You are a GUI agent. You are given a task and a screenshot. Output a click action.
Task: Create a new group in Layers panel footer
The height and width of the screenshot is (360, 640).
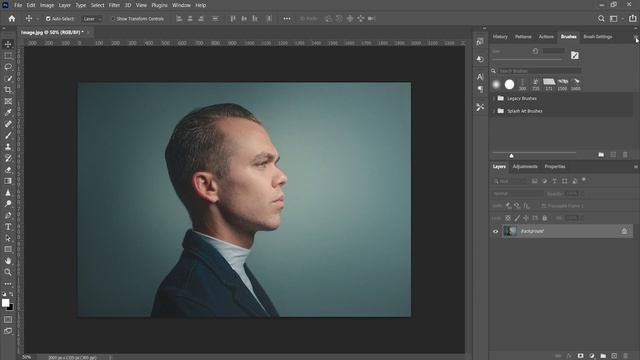(603, 356)
